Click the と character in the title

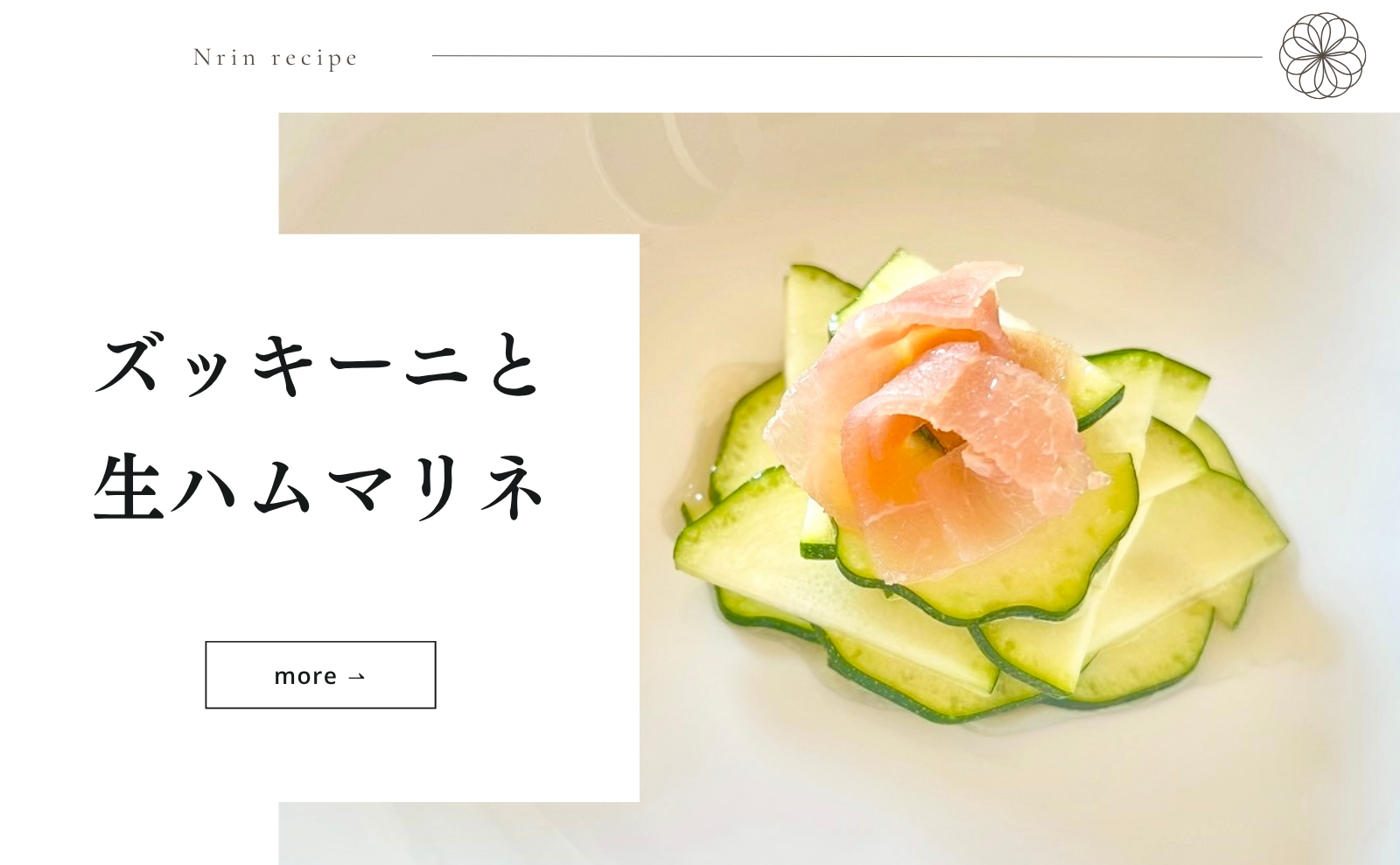coord(512,366)
